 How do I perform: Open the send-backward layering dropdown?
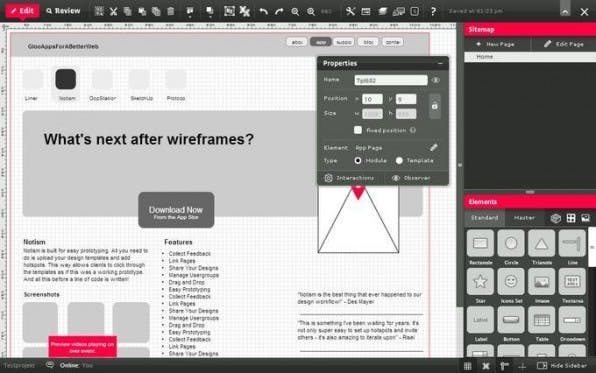(209, 12)
